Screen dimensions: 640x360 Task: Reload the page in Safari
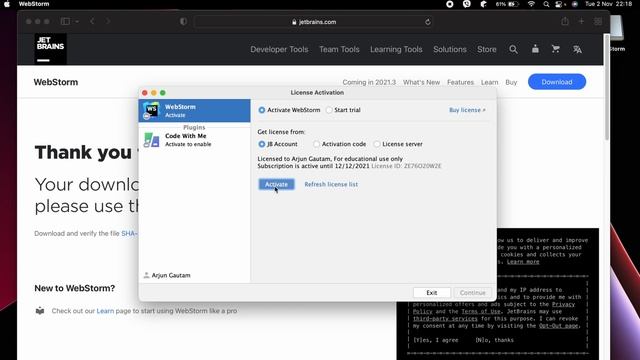point(428,22)
